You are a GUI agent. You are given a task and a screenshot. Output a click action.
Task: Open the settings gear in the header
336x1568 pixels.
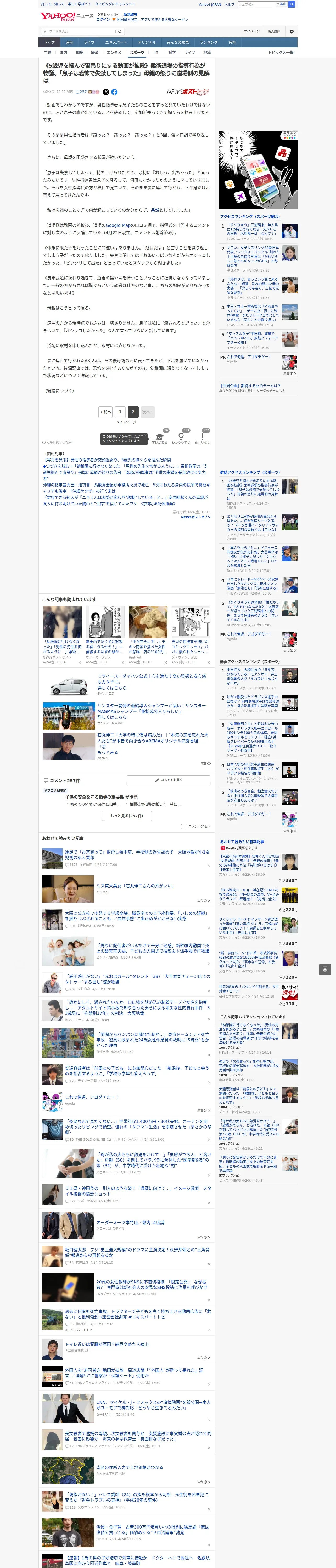click(292, 31)
